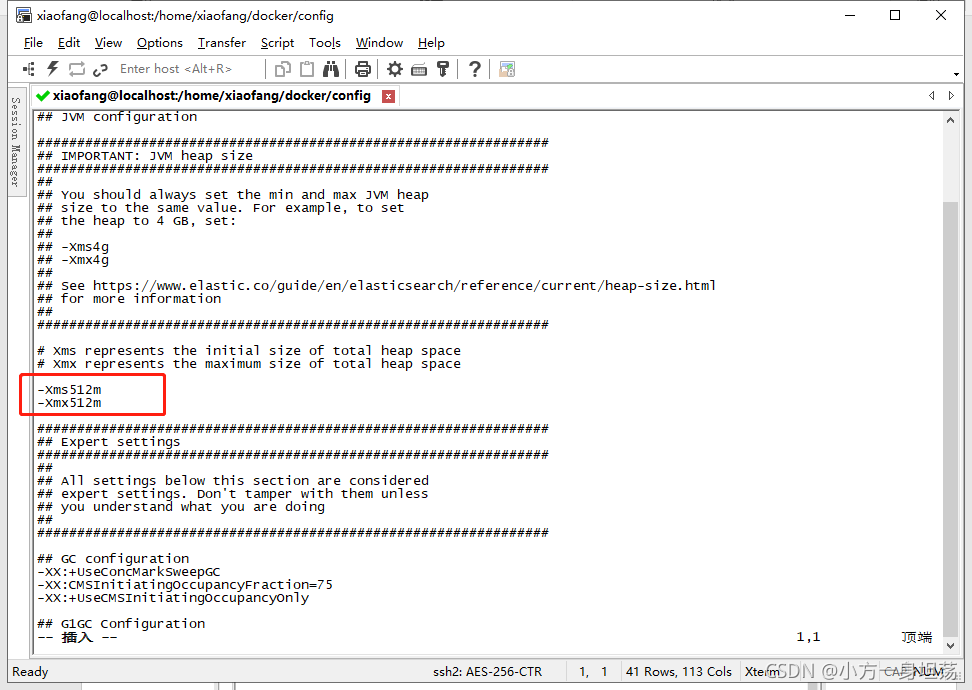Click the -XX:CMSInitiatingOccupancyFraction=75 line
Screen dimensions: 972x690
[185, 585]
